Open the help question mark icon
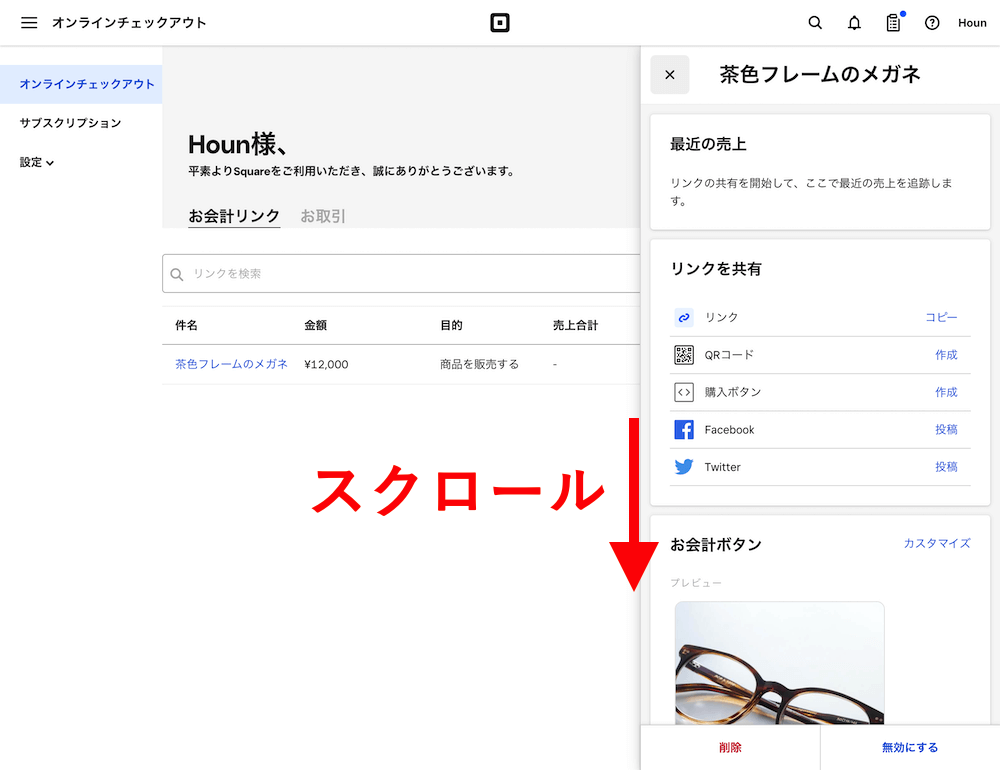Image resolution: width=1000 pixels, height=770 pixels. [x=932, y=23]
